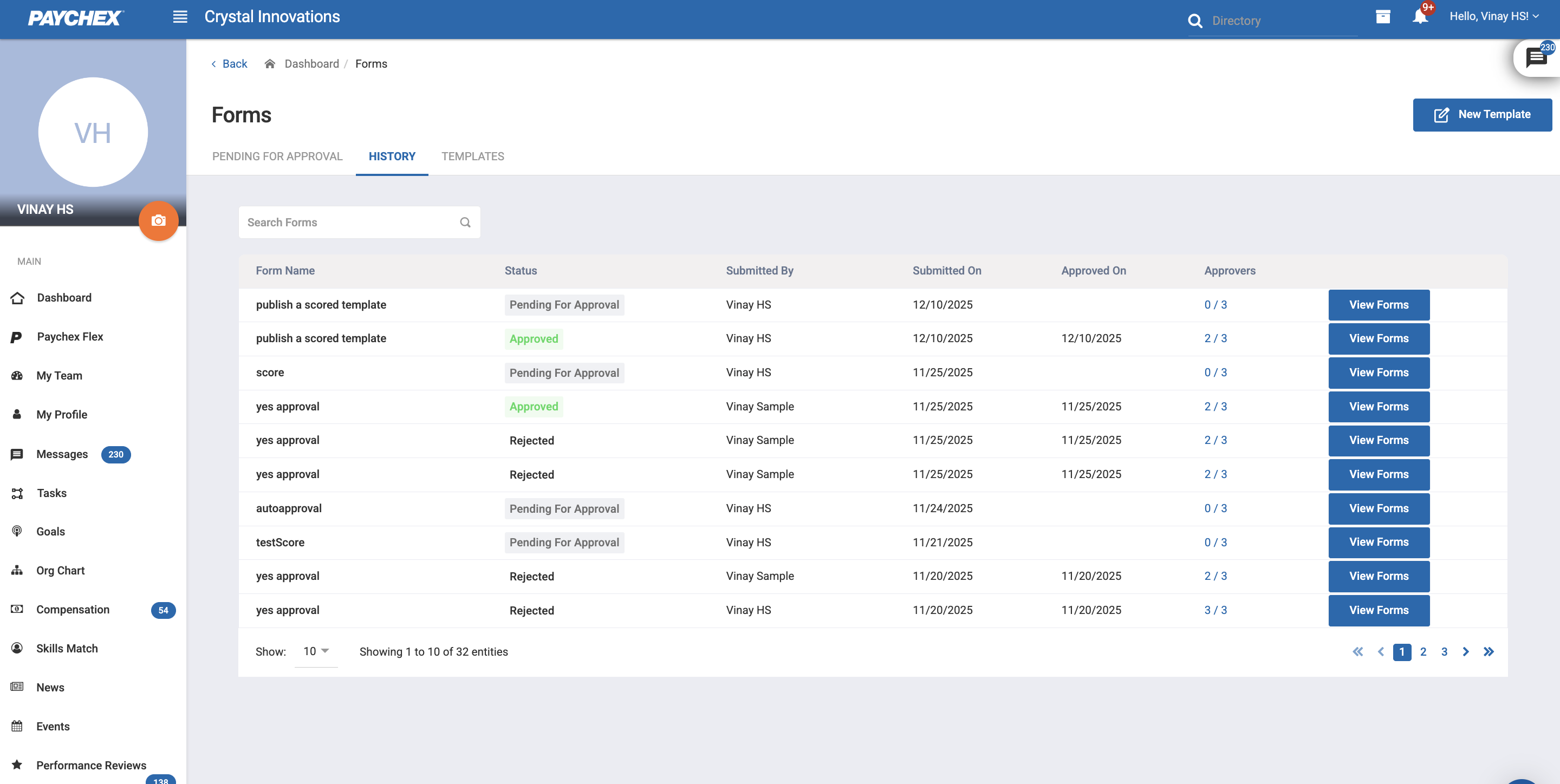The width and height of the screenshot is (1560, 784).
Task: Click the archive box icon in header
Action: tap(1382, 16)
